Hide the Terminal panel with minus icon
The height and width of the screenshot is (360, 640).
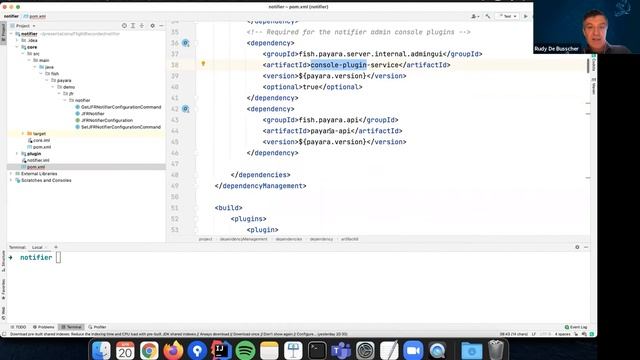pos(586,247)
